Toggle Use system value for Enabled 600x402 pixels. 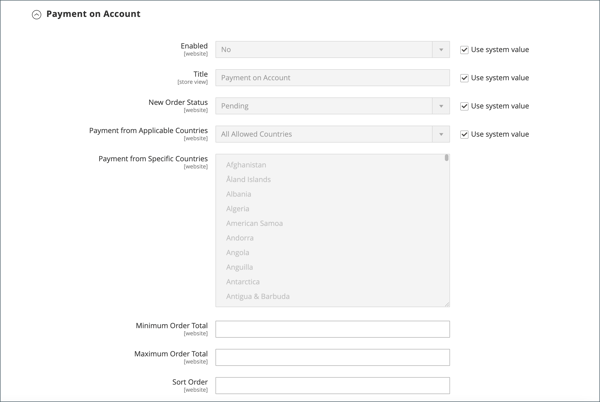[x=464, y=50]
